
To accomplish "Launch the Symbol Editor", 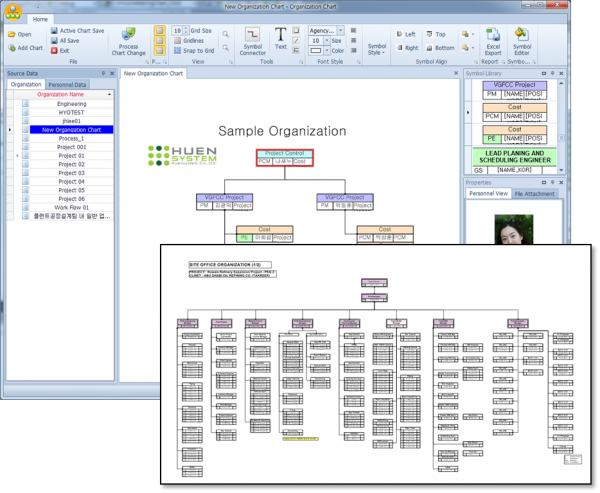I will [x=522, y=38].
